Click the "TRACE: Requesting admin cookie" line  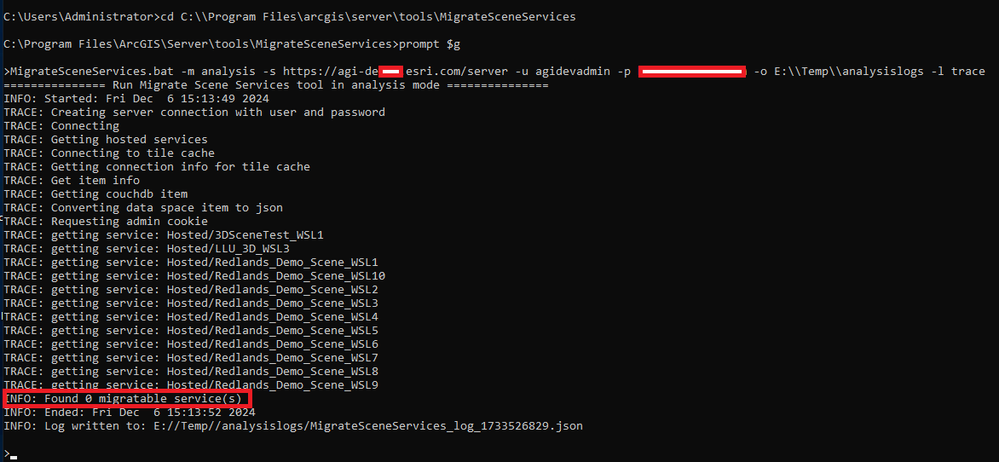pos(105,221)
